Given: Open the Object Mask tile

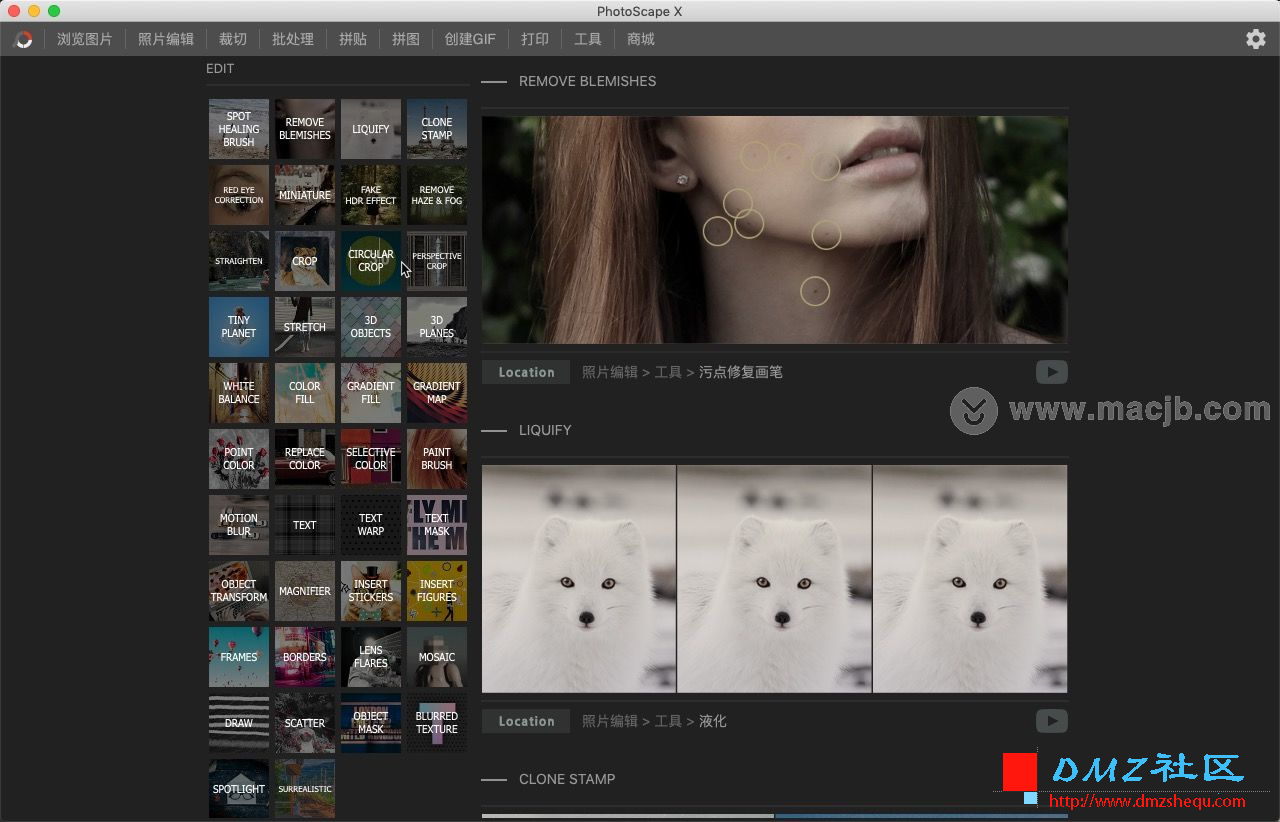Looking at the screenshot, I should point(371,723).
